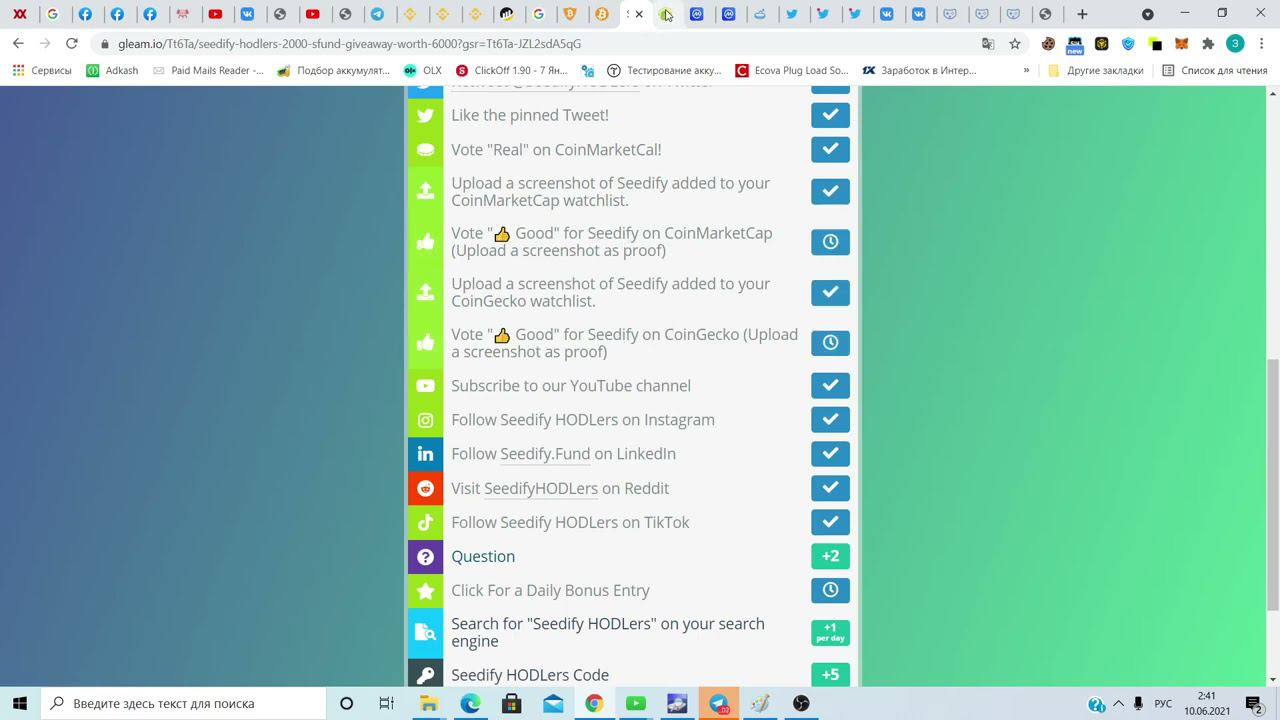Open the tab search dropdown arrow
The height and width of the screenshot is (720, 1280).
(x=1148, y=14)
